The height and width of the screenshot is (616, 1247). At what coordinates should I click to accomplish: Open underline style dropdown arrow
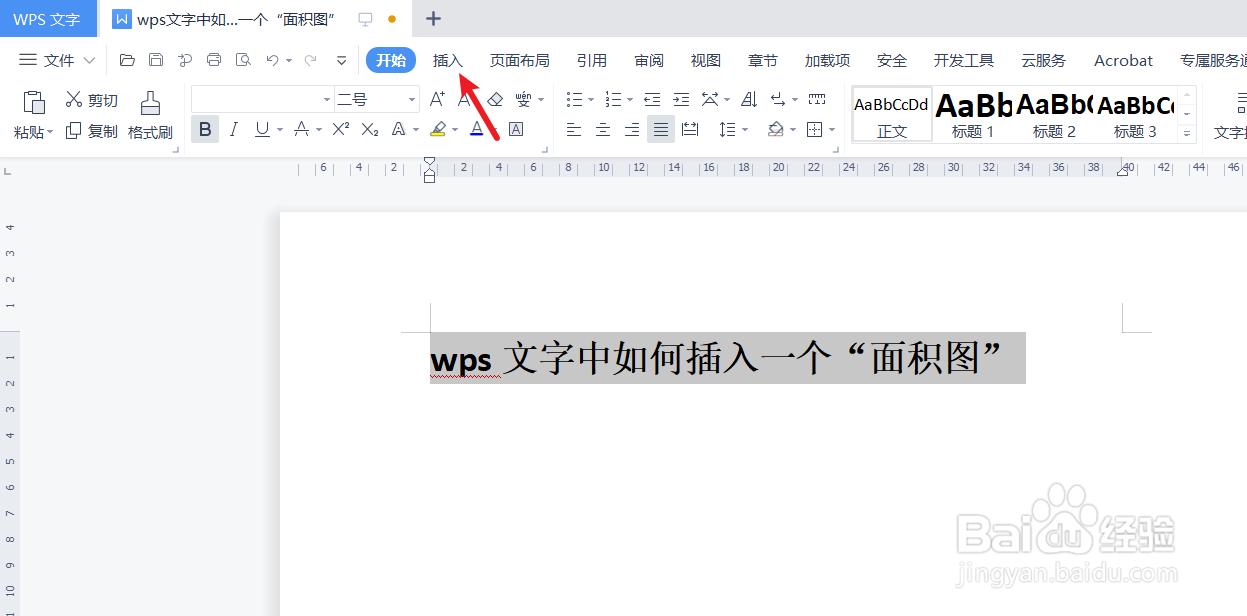[280, 130]
